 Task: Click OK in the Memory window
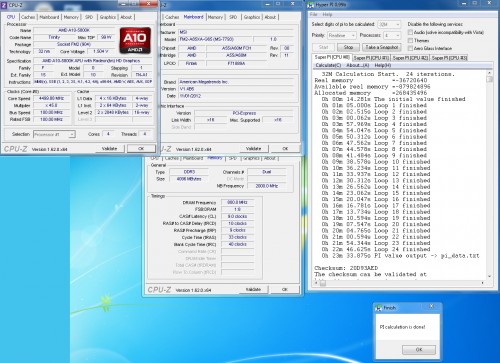point(285,289)
